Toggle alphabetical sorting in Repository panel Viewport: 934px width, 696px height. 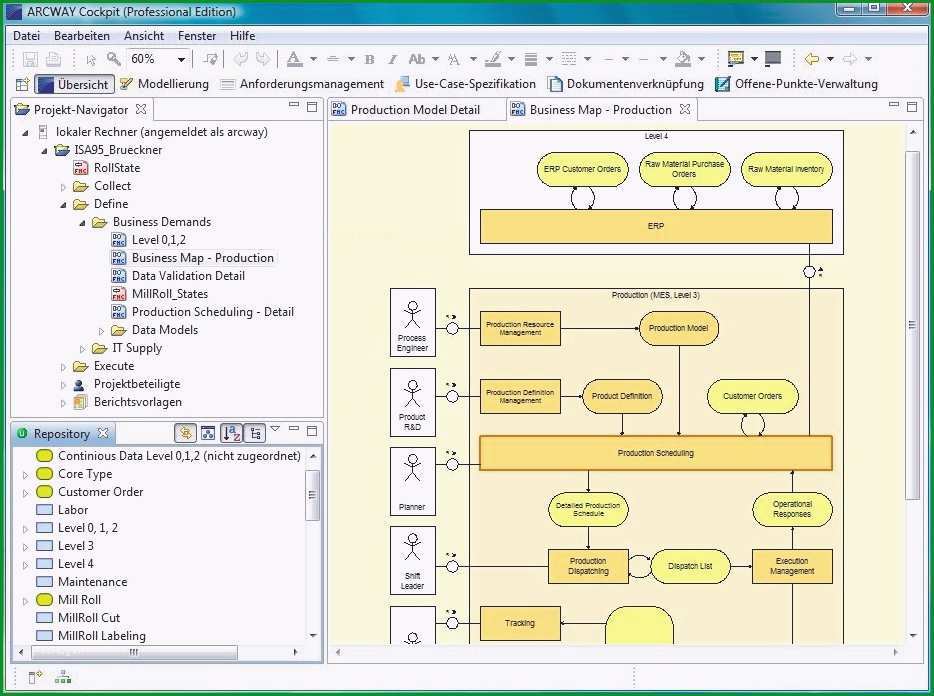pyautogui.click(x=231, y=433)
